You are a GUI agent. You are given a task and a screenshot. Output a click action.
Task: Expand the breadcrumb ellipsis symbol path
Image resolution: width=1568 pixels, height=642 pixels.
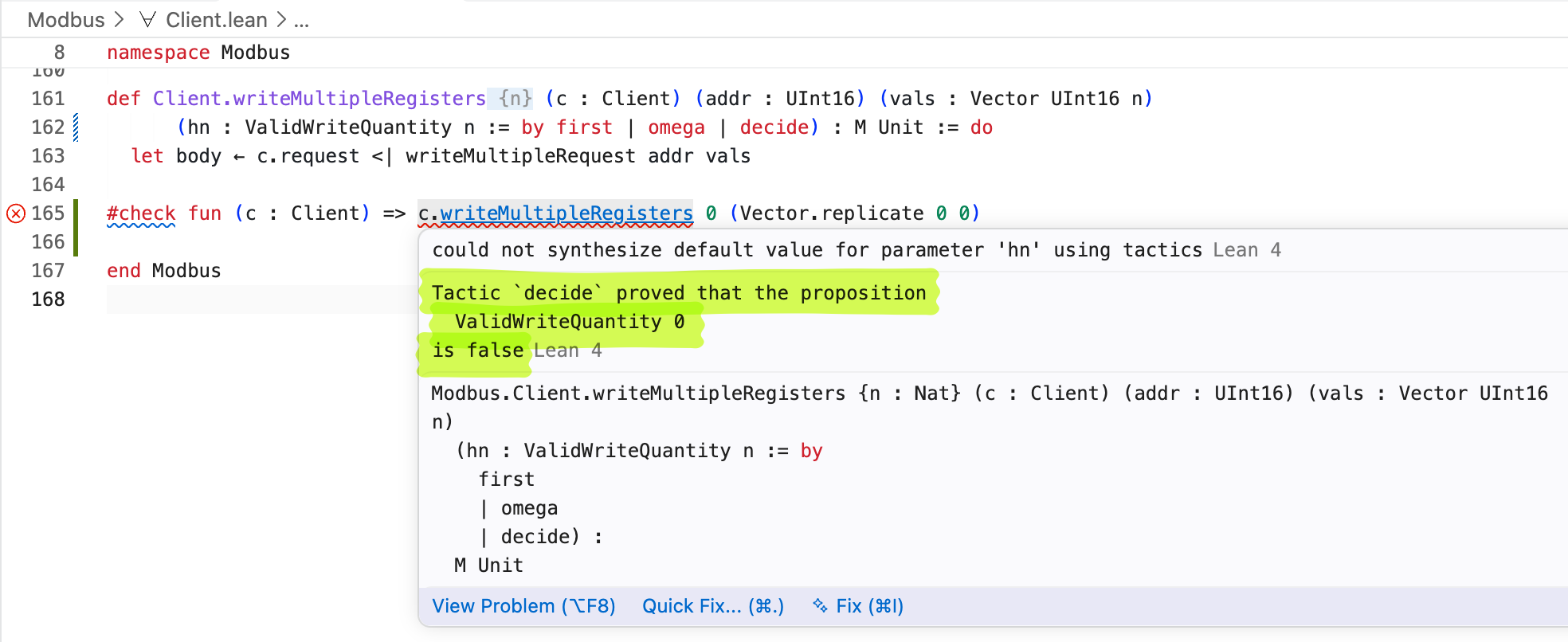(x=301, y=21)
